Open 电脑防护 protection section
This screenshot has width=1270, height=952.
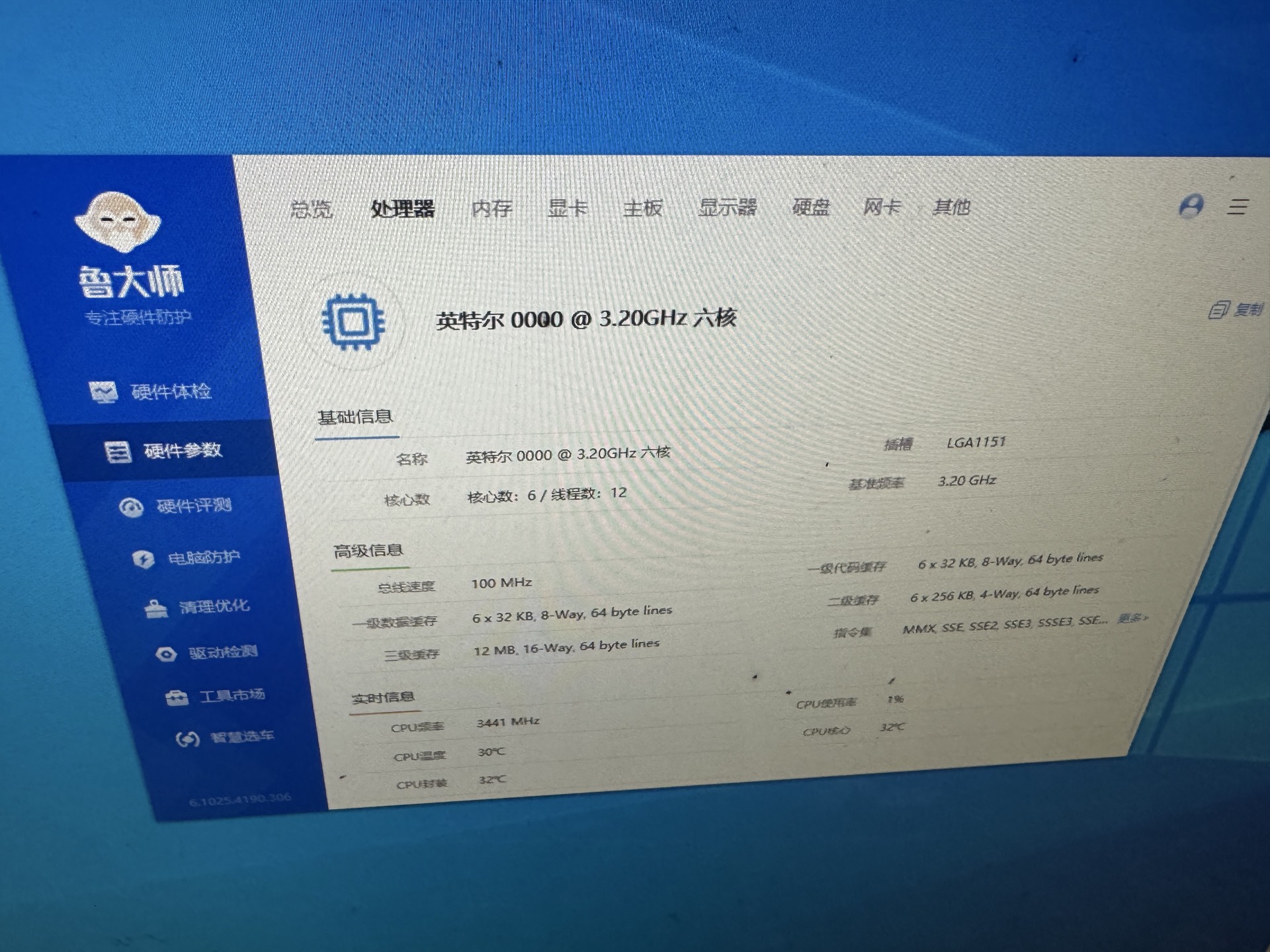[x=187, y=558]
